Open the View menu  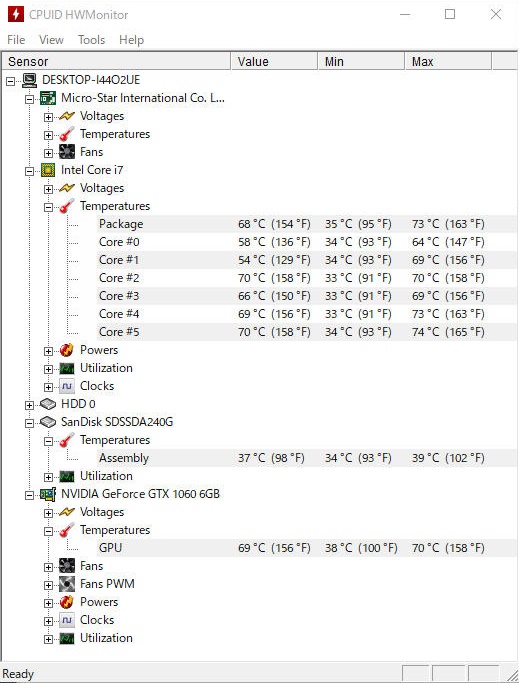51,40
